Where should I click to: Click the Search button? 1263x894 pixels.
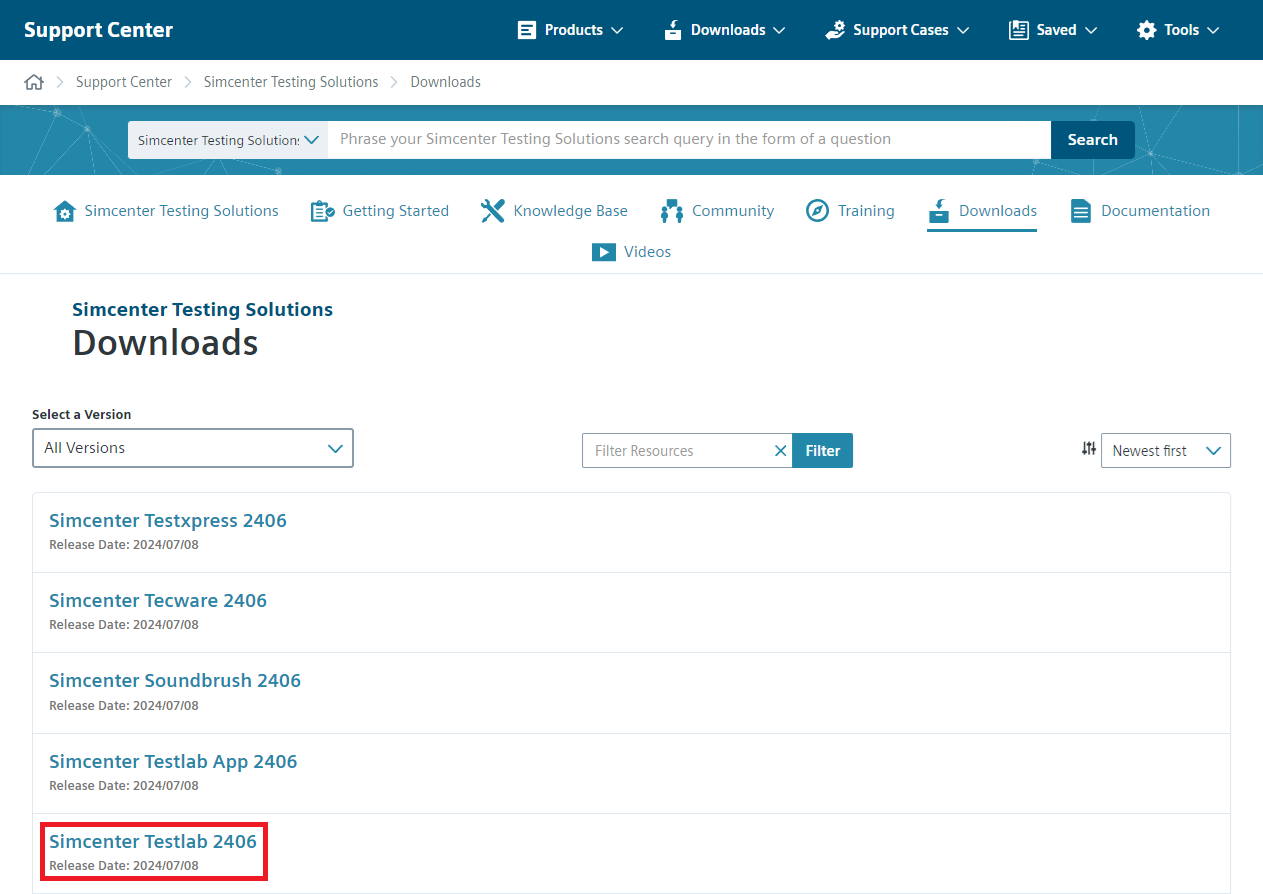click(x=1092, y=139)
